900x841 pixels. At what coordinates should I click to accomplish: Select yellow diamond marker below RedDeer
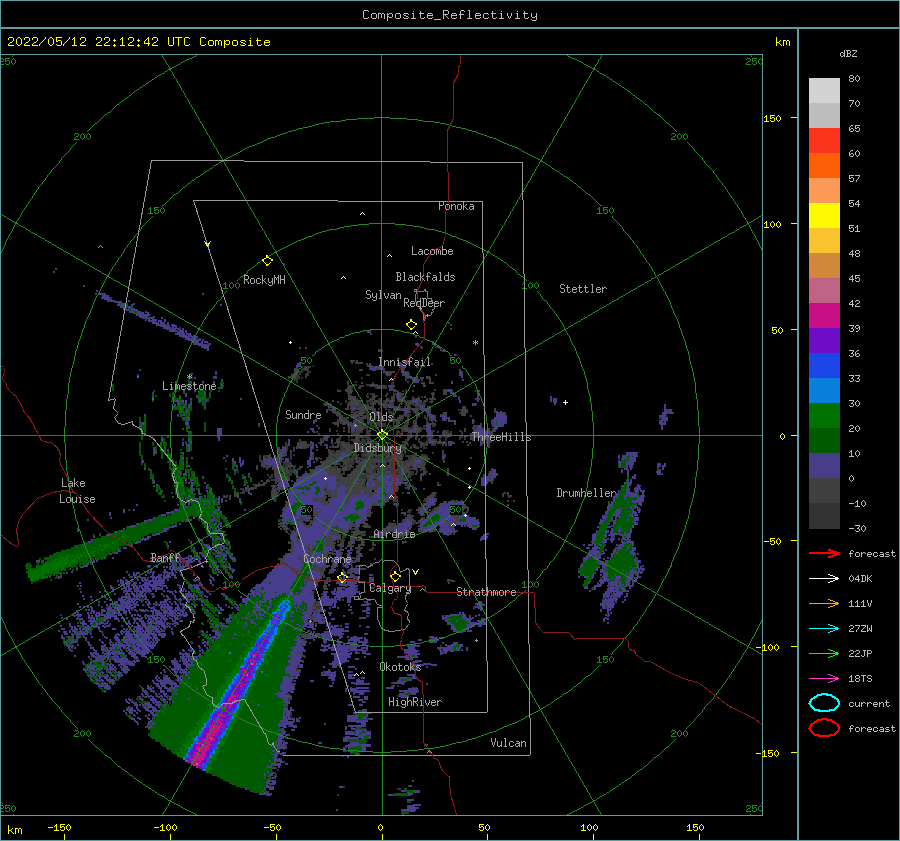(412, 325)
